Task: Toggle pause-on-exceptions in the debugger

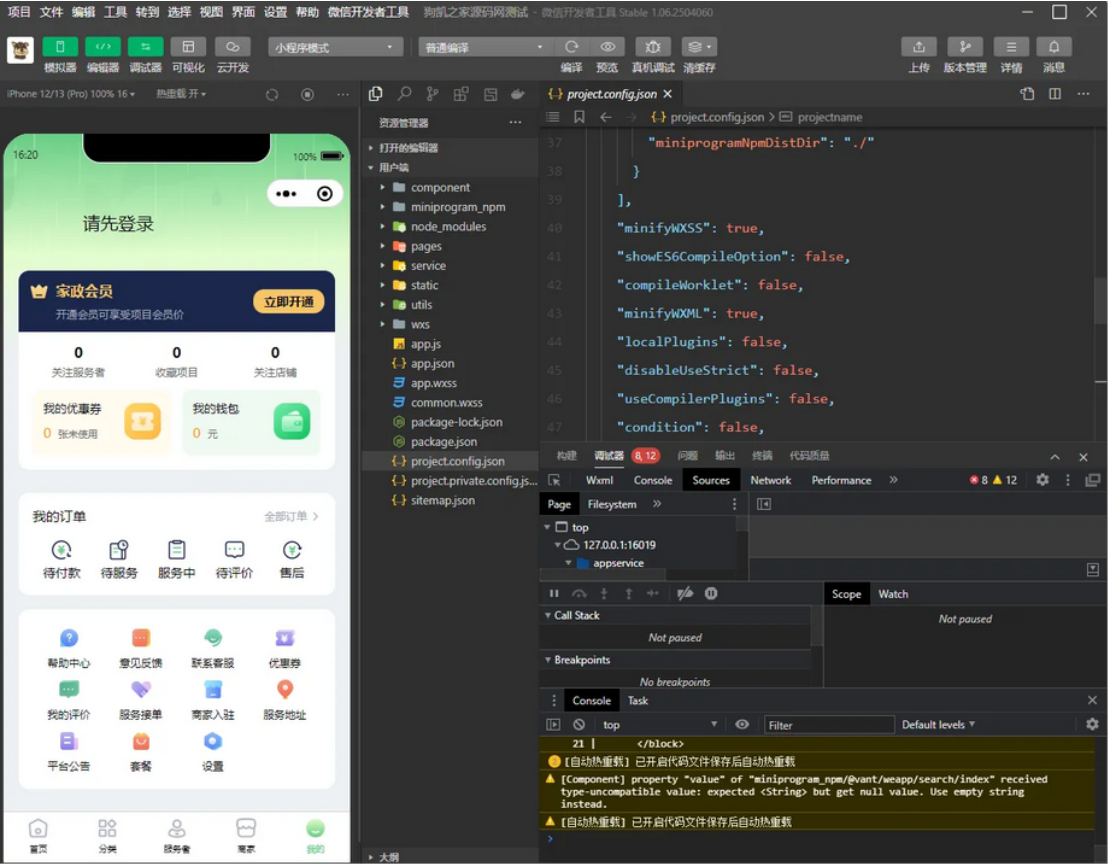Action: click(710, 594)
